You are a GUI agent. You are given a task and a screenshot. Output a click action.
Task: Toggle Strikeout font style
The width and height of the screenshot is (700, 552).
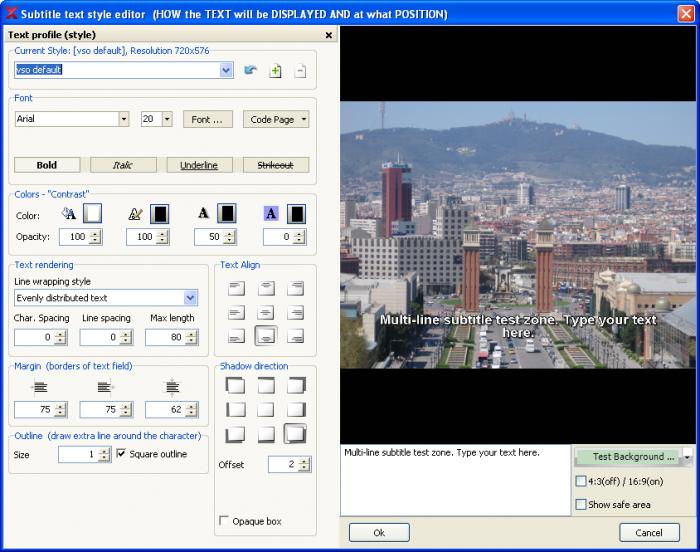[276, 165]
